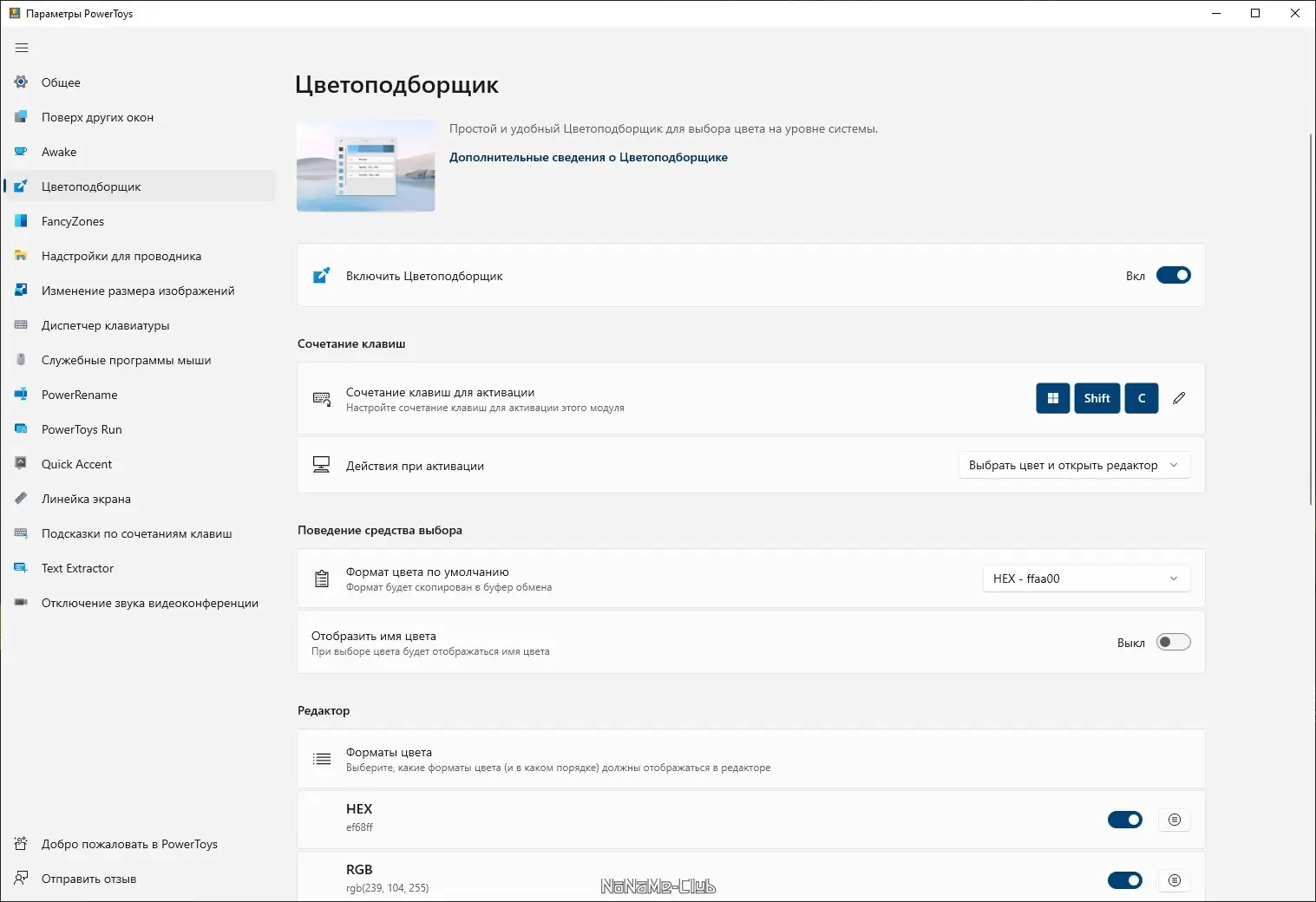Click the pencil icon to edit activation shortcut
Screen dimensions: 1316x902
tap(1179, 398)
